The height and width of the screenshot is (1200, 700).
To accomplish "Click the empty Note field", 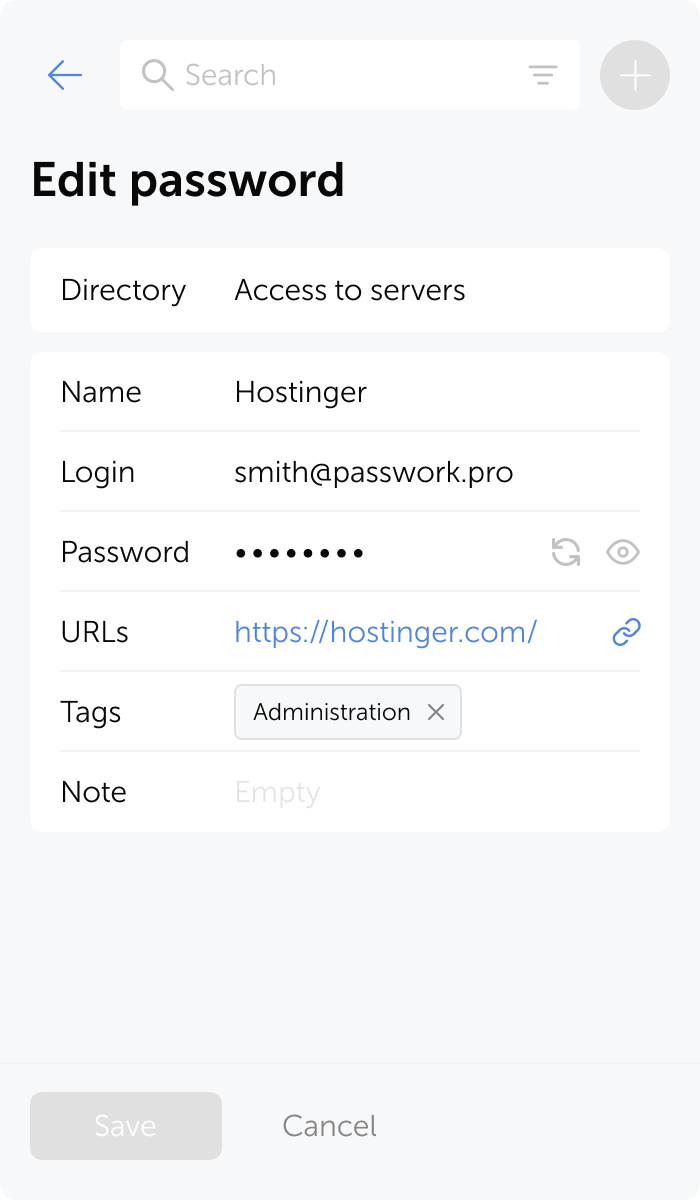I will pos(277,792).
